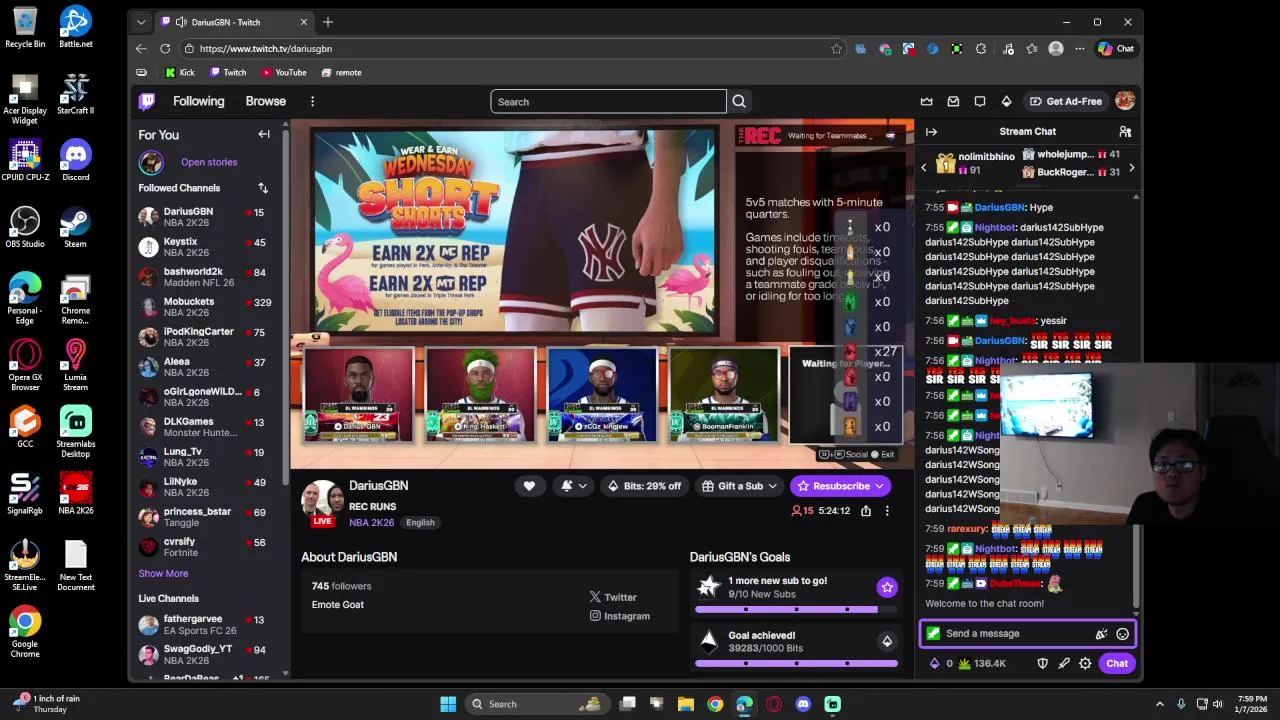Open Prime loot crown icon
Image resolution: width=1280 pixels, height=720 pixels.
point(926,101)
